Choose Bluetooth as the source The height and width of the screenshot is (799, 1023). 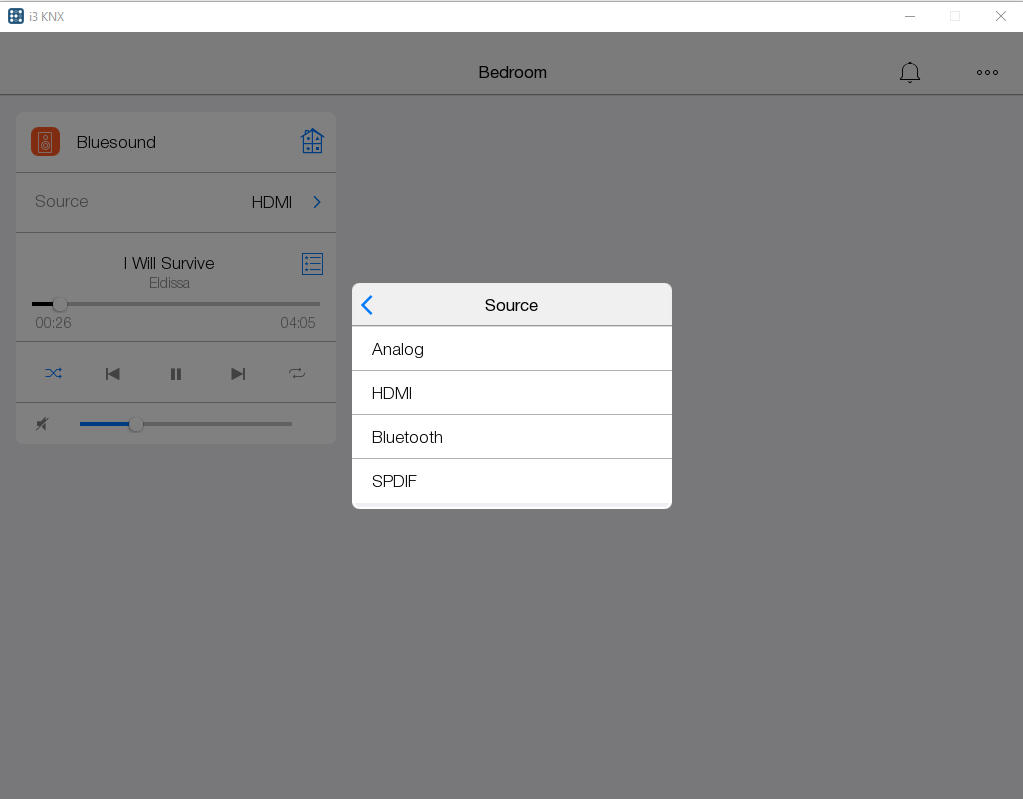tap(511, 437)
